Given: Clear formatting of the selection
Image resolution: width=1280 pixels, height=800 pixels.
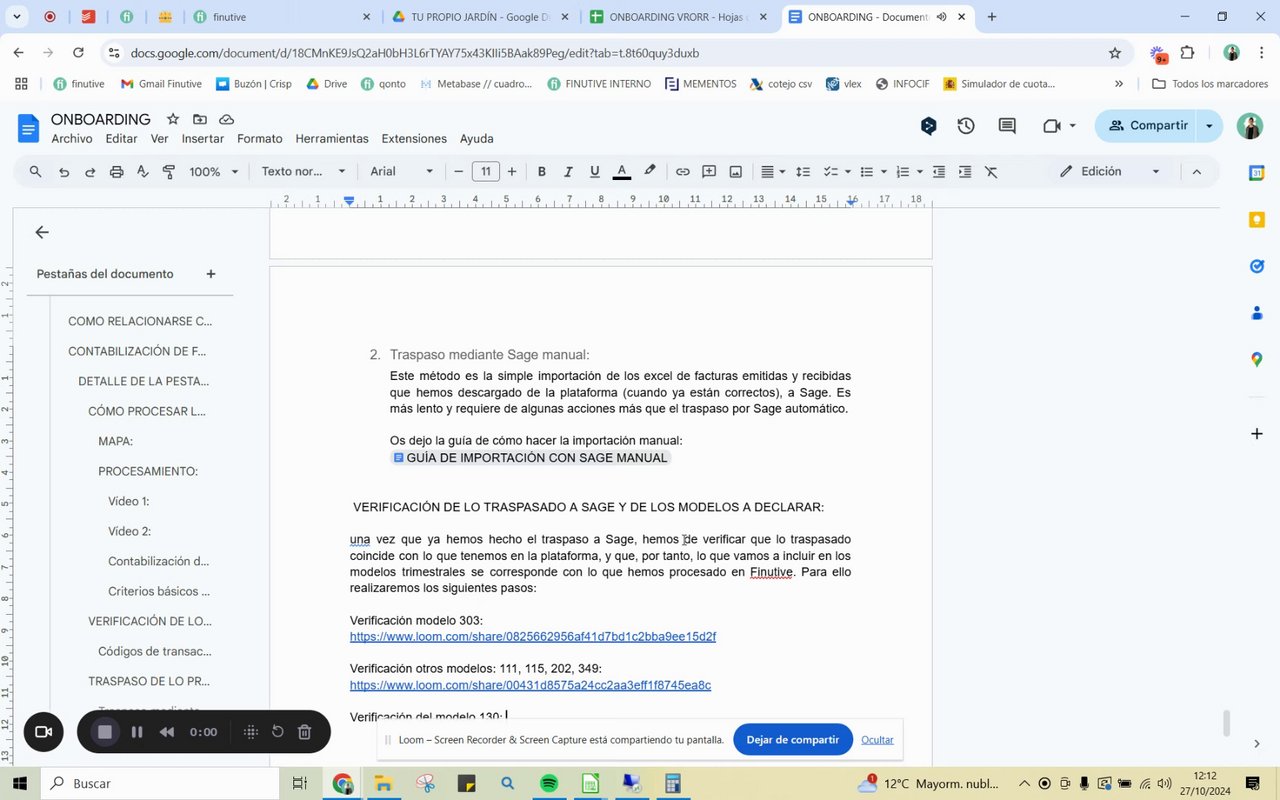Looking at the screenshot, I should point(991,172).
